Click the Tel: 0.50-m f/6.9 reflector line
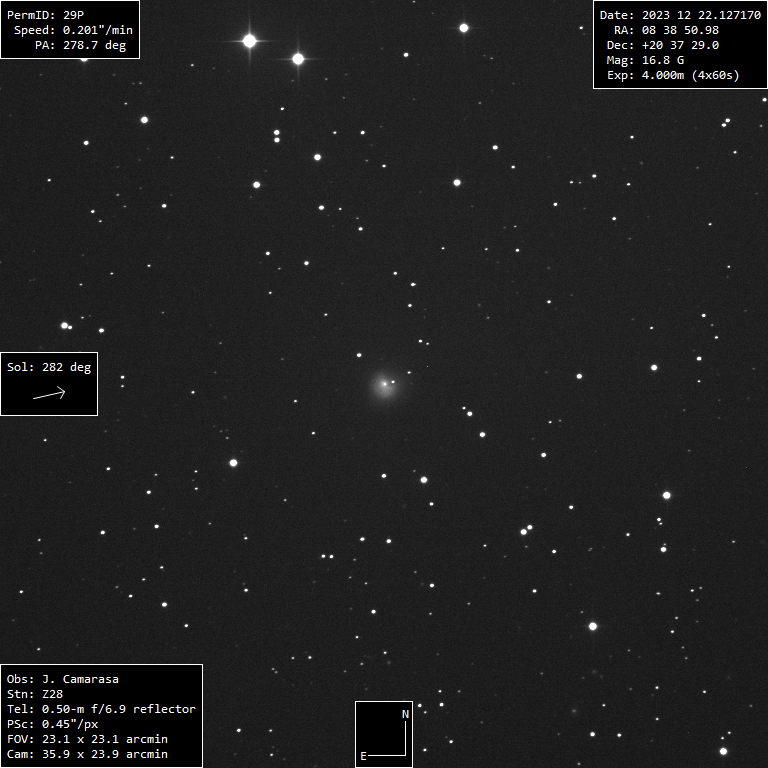Image resolution: width=768 pixels, height=768 pixels. click(101, 709)
